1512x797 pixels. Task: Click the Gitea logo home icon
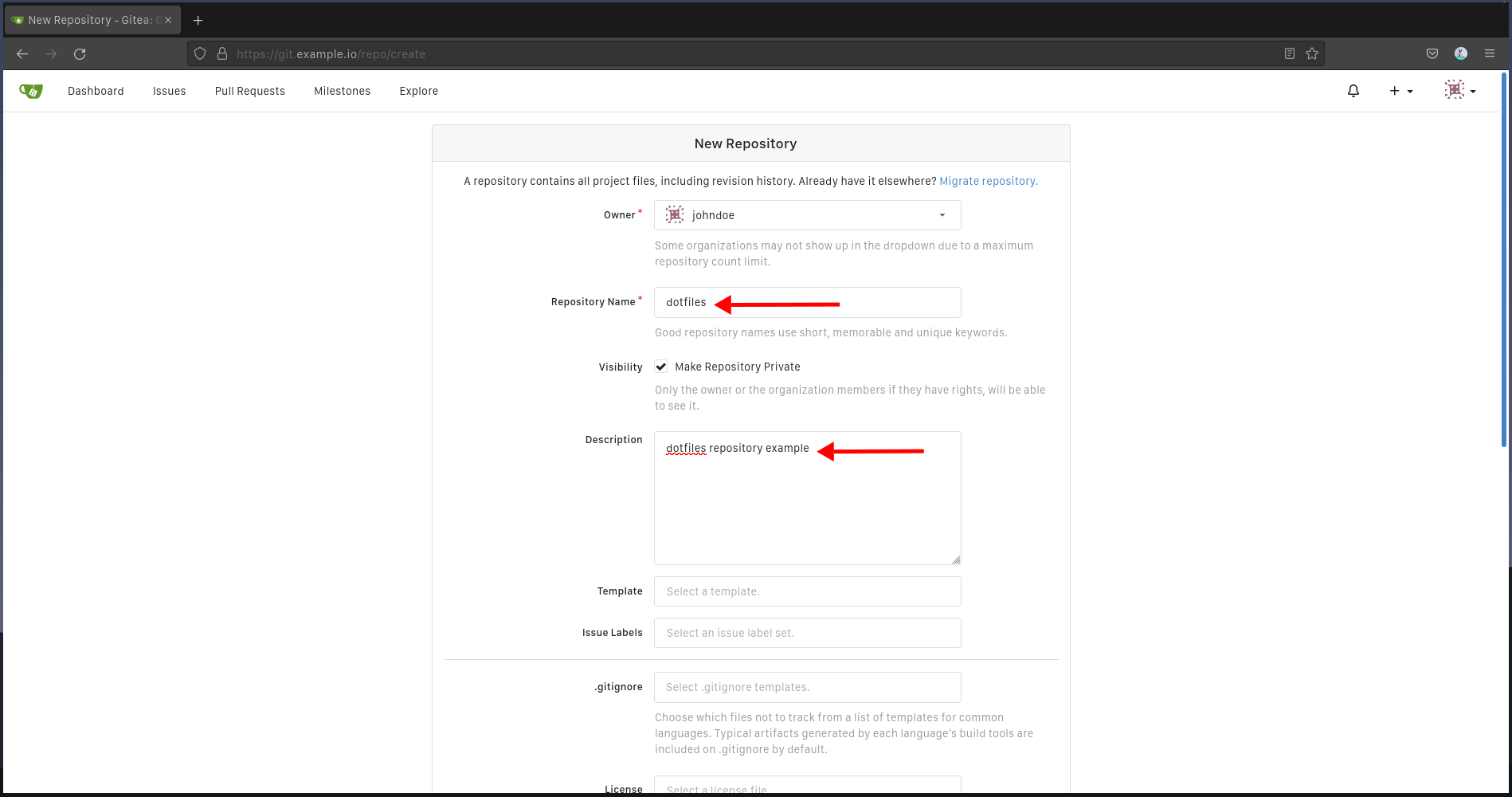(31, 92)
